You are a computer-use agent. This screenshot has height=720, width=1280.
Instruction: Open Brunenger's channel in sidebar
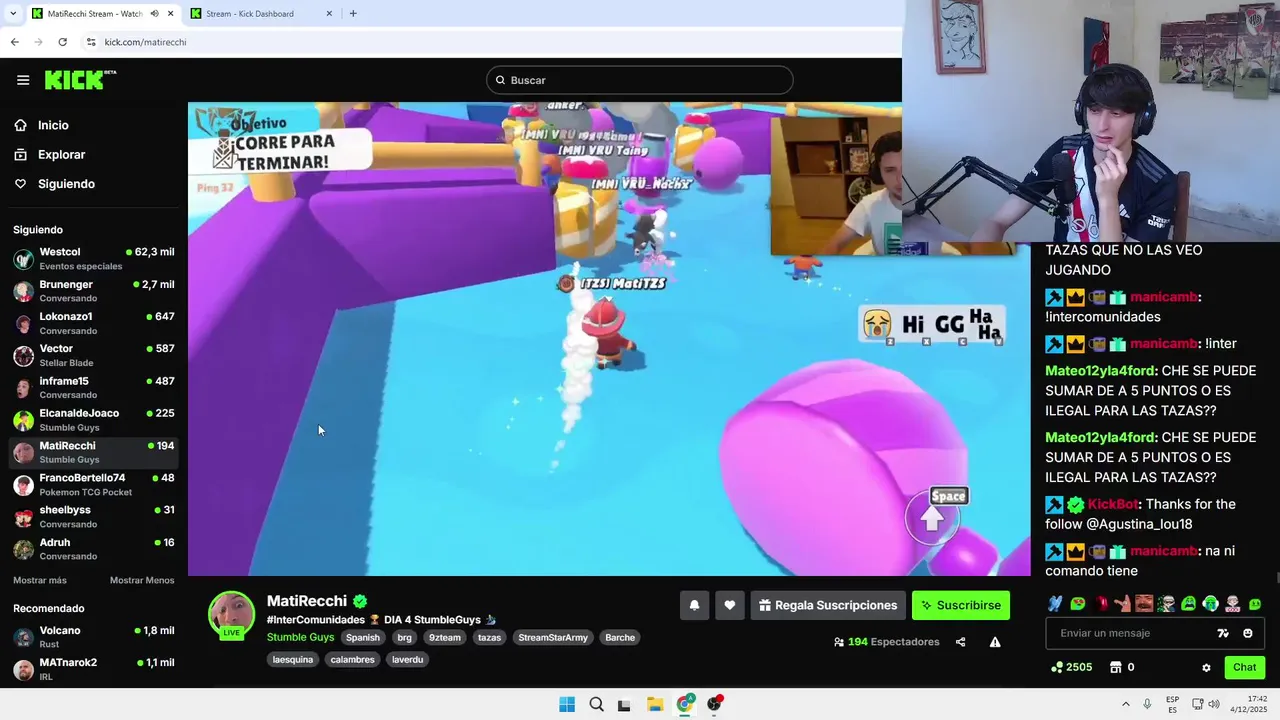click(x=94, y=291)
